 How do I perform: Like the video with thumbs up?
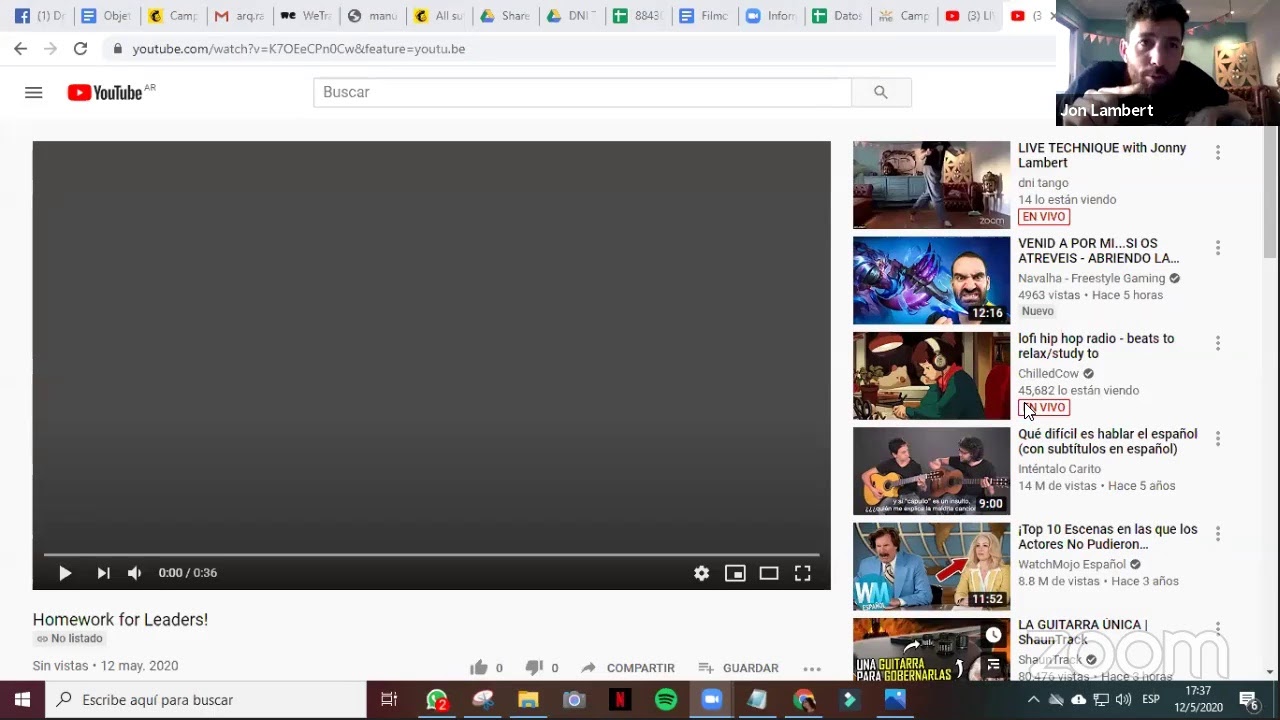(479, 667)
